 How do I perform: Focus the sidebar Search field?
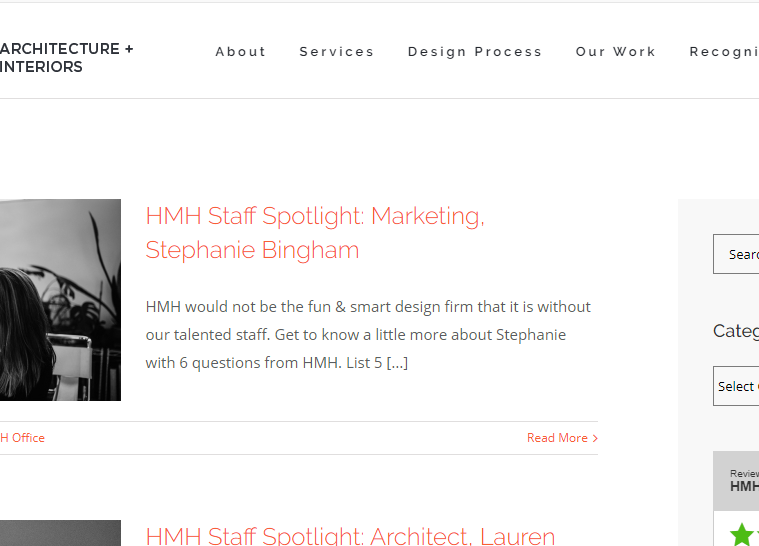tap(736, 254)
